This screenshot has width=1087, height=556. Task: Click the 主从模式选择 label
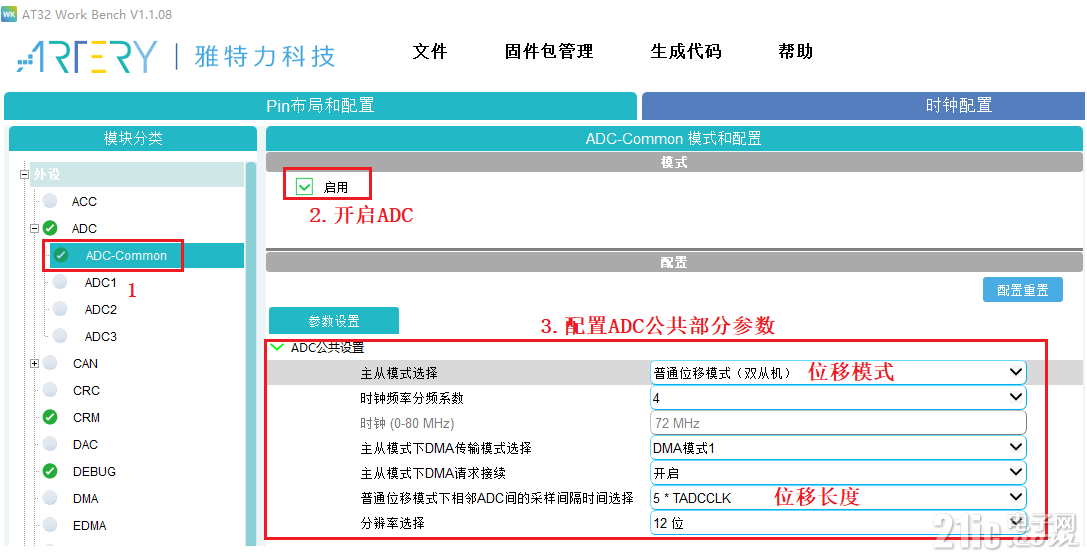click(399, 374)
